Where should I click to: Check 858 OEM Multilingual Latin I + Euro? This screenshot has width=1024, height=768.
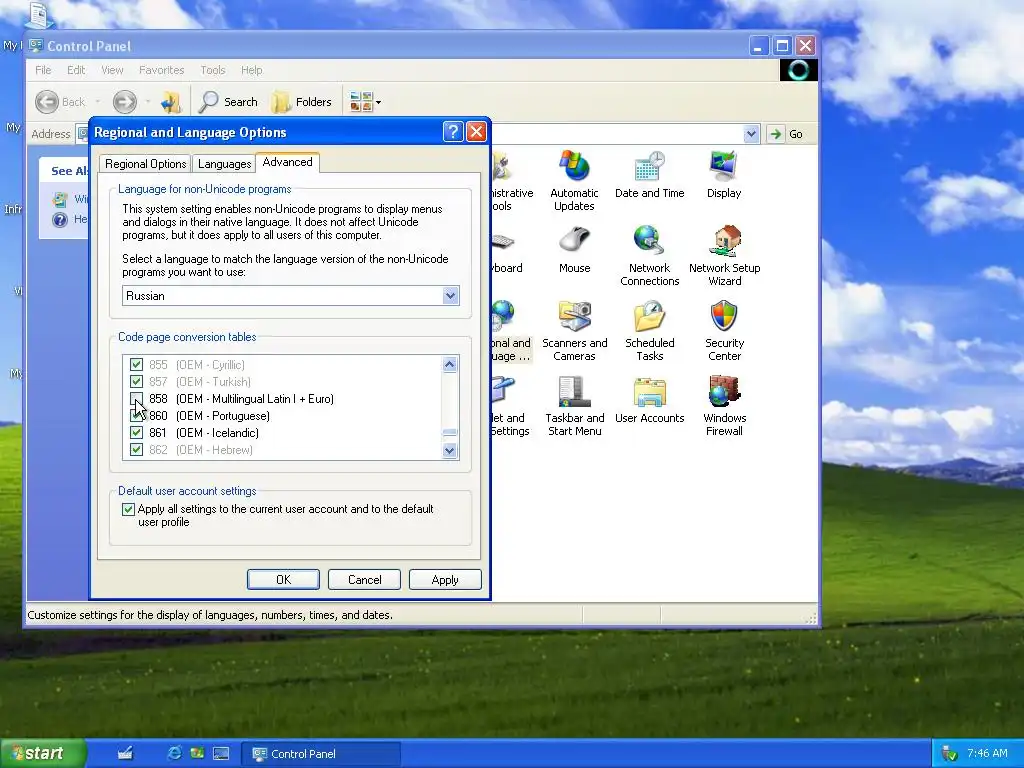coord(136,398)
